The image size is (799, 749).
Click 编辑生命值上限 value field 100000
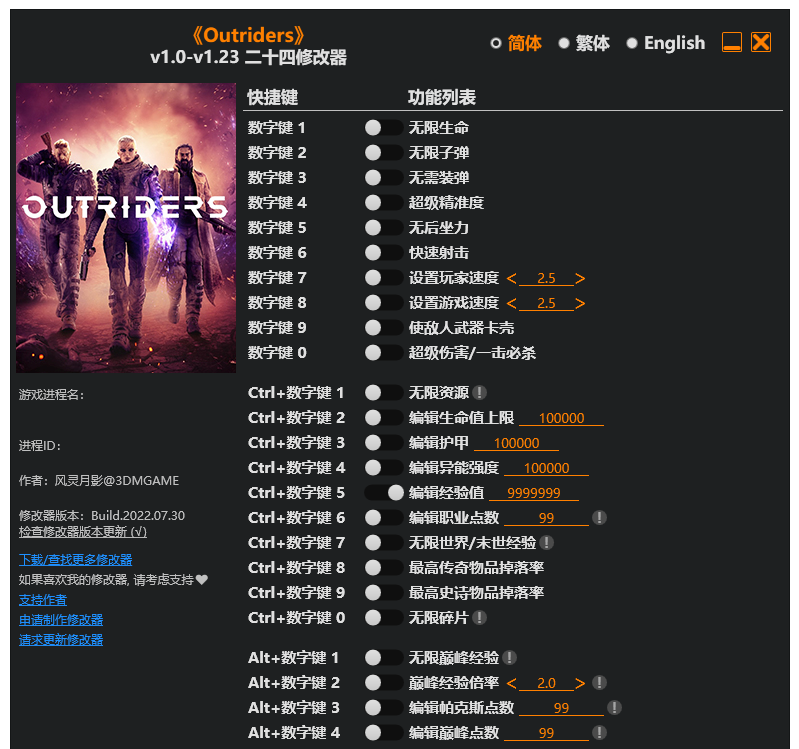562,418
